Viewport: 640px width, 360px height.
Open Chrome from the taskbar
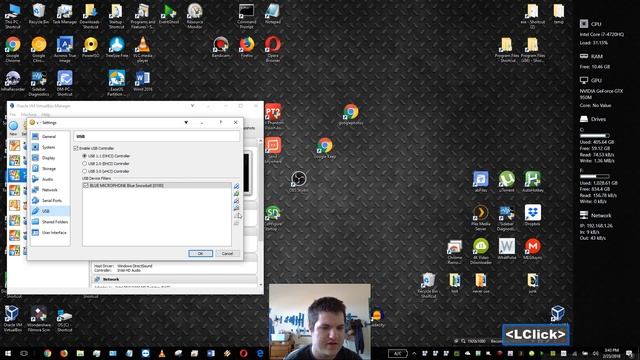pos(48,353)
